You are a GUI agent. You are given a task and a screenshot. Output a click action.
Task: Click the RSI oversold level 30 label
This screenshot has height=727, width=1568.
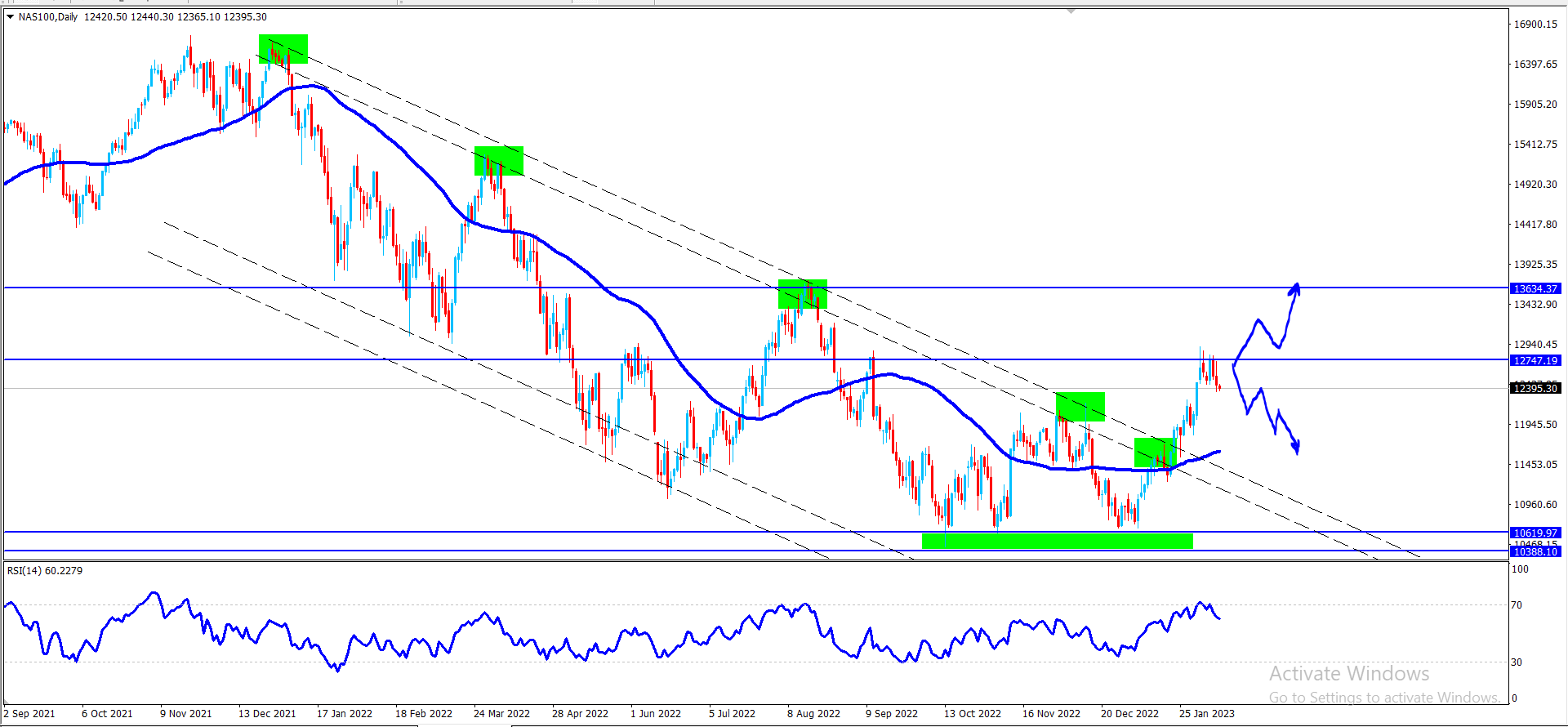[x=1517, y=662]
